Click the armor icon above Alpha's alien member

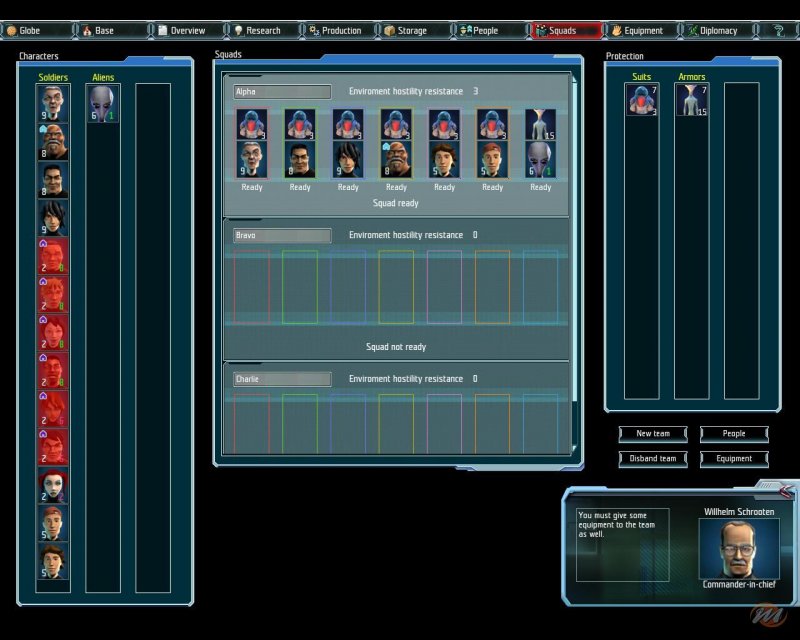pos(540,125)
